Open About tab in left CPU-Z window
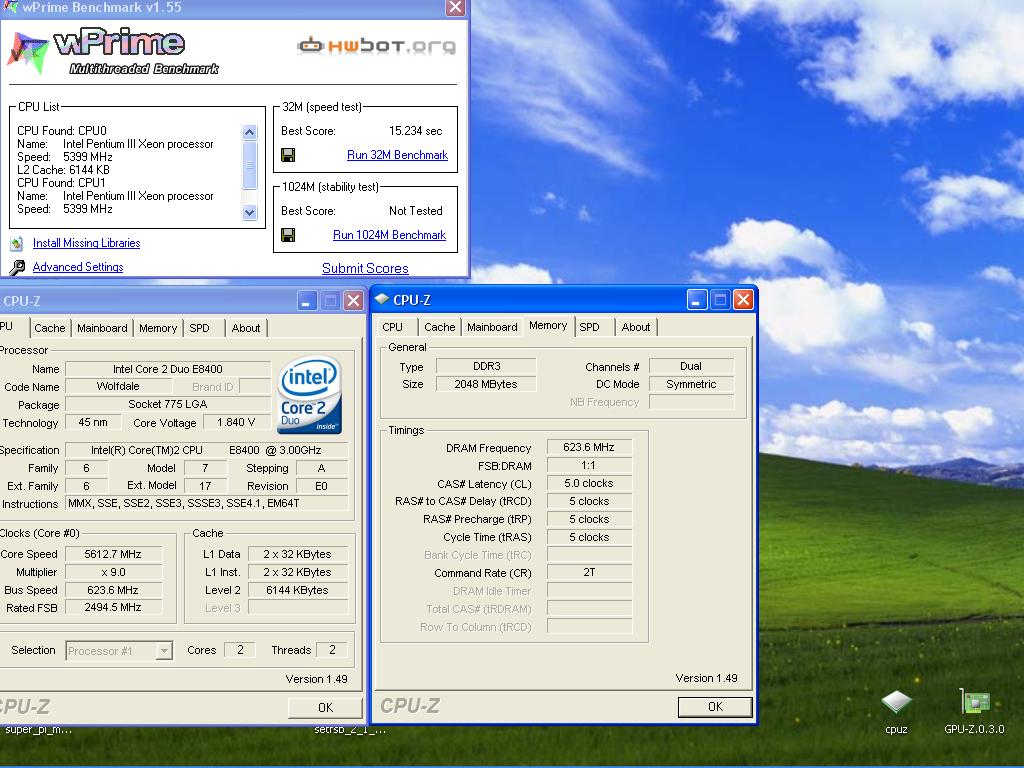Viewport: 1024px width, 768px height. pyautogui.click(x=246, y=328)
